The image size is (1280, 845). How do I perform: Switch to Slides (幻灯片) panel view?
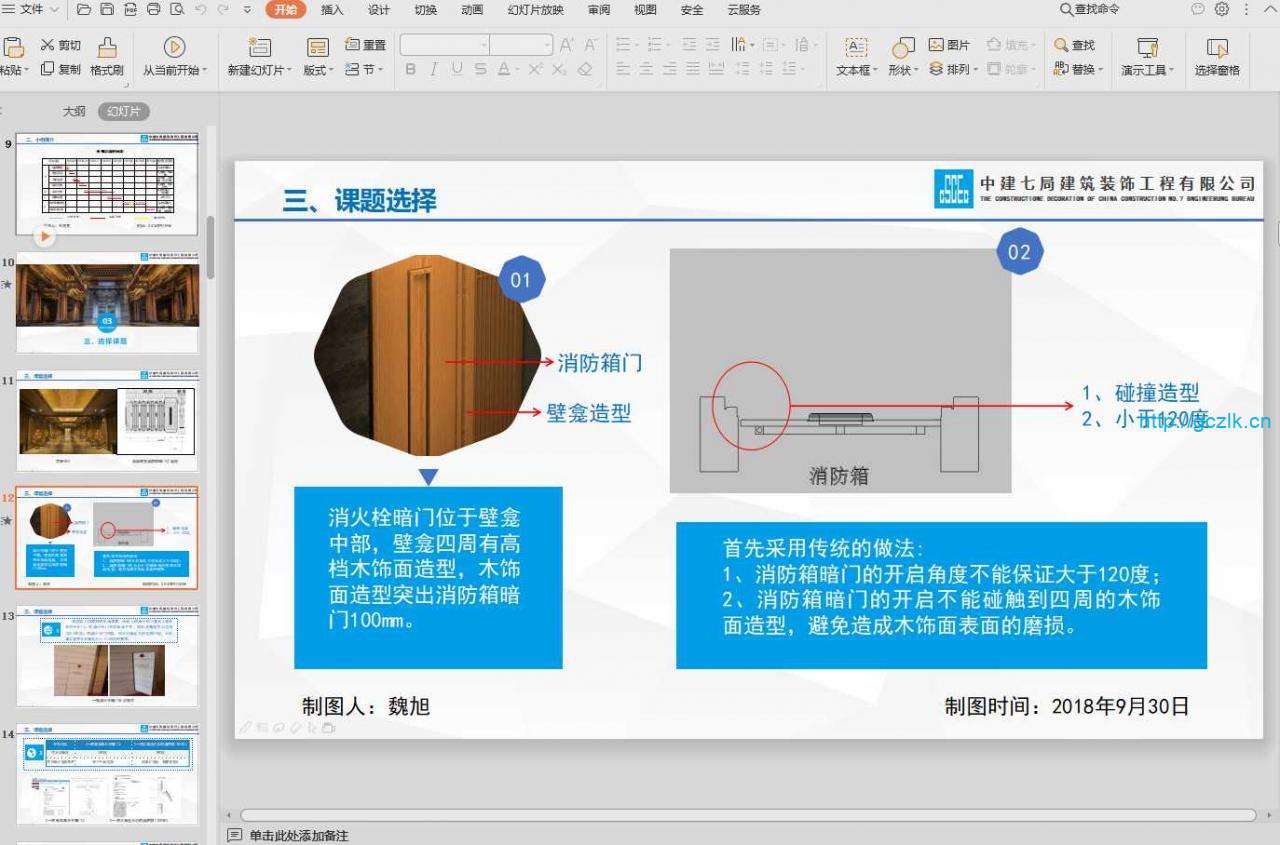[x=124, y=111]
